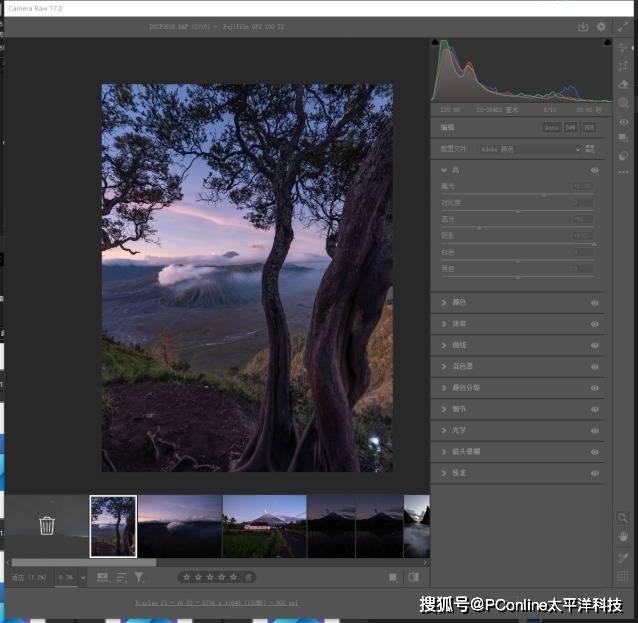
Task: Select the white building filmstrip thumbnail
Action: coord(264,525)
